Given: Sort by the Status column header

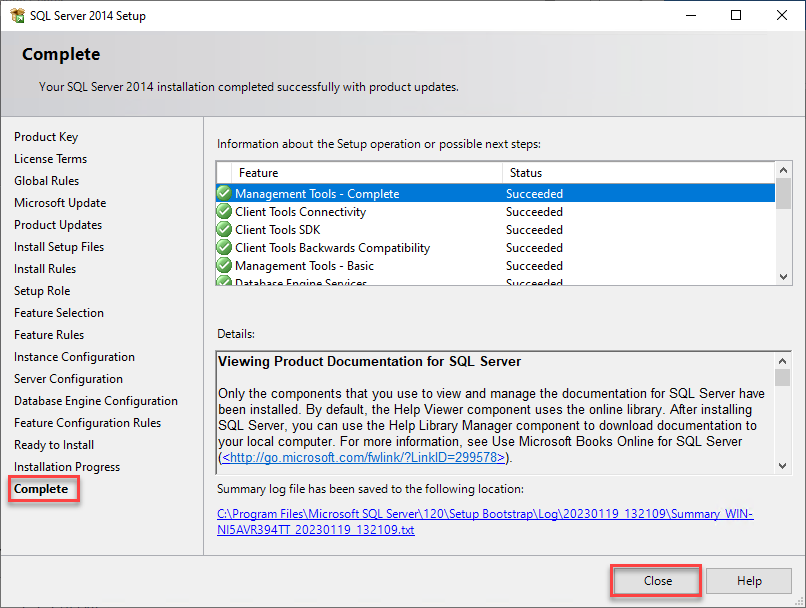Looking at the screenshot, I should [x=638, y=173].
